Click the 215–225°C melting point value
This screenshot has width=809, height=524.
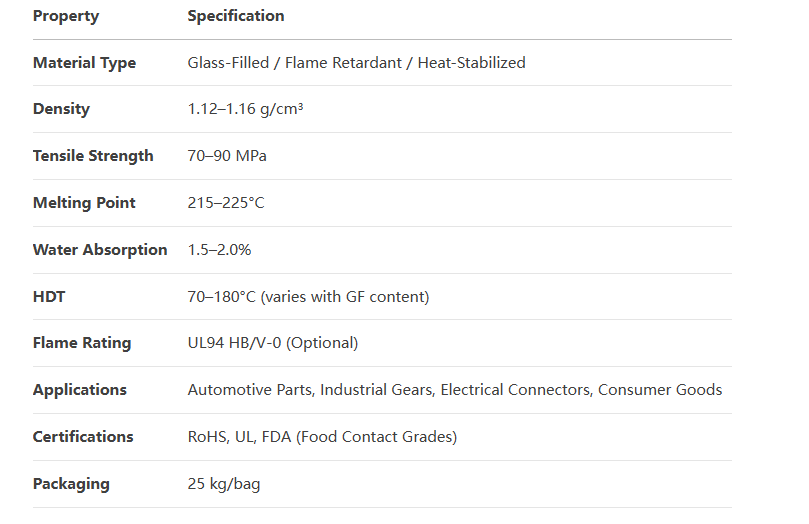226,203
